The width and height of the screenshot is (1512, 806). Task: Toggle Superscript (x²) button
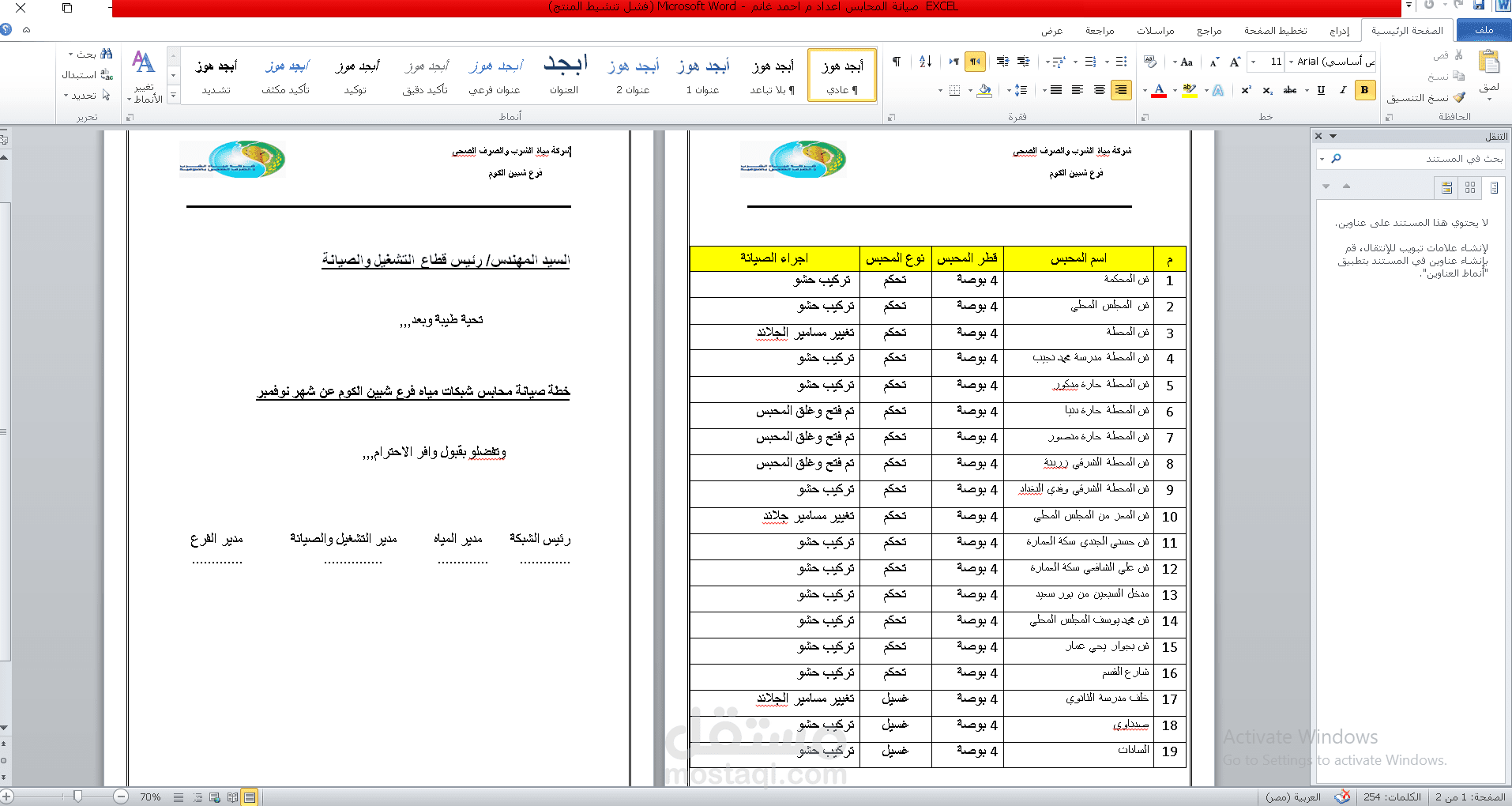coord(1246,90)
